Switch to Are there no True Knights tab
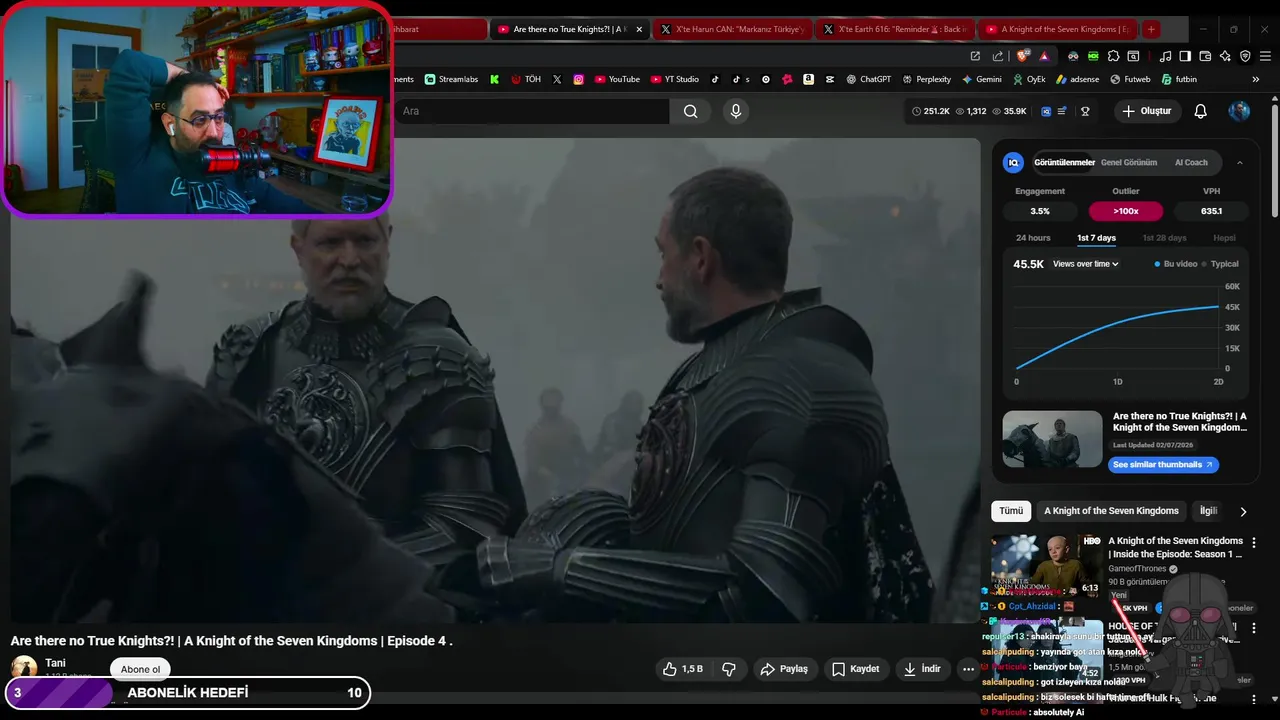The image size is (1280, 720). point(567,29)
